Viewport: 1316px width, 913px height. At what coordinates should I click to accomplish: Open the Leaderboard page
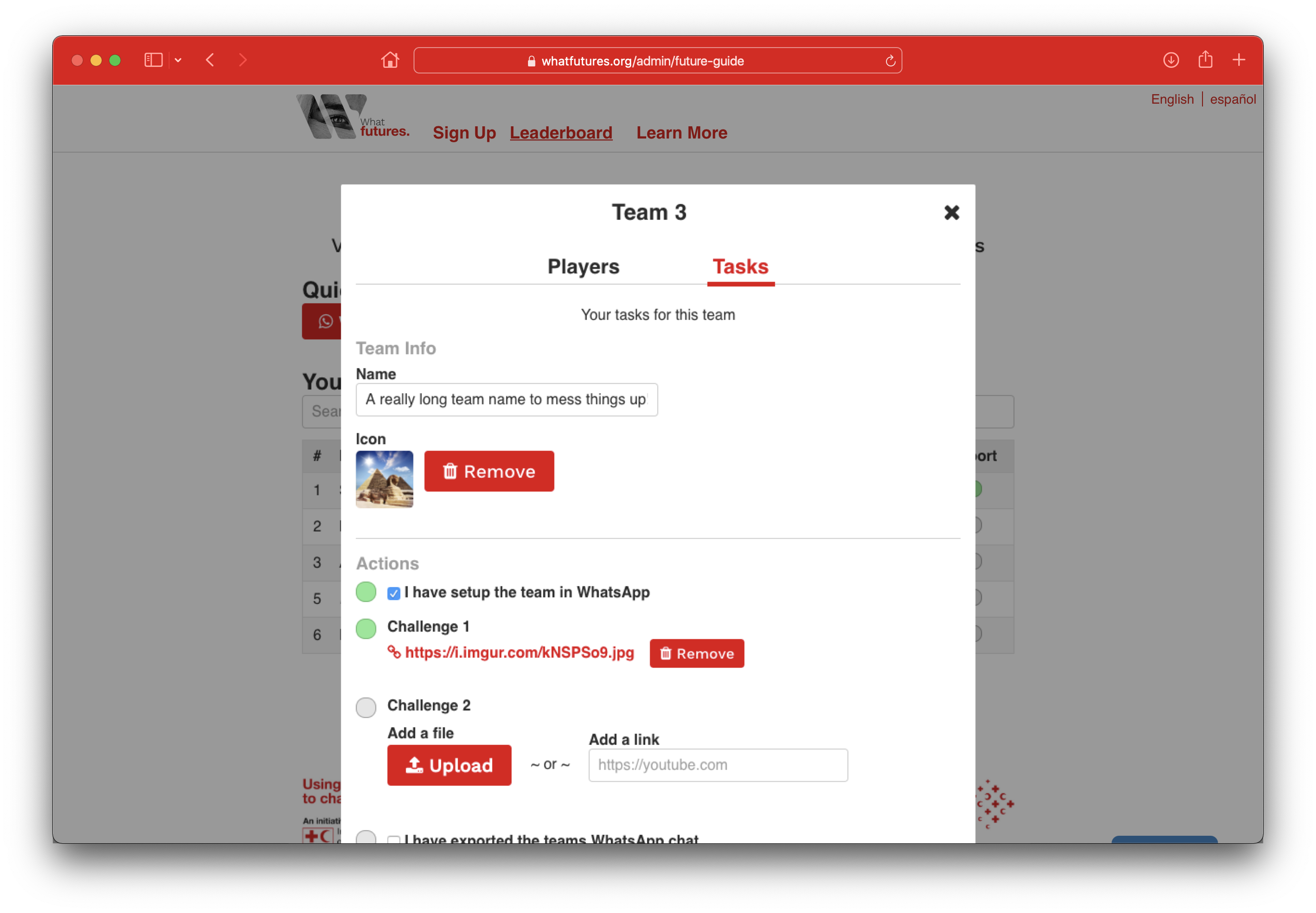561,133
